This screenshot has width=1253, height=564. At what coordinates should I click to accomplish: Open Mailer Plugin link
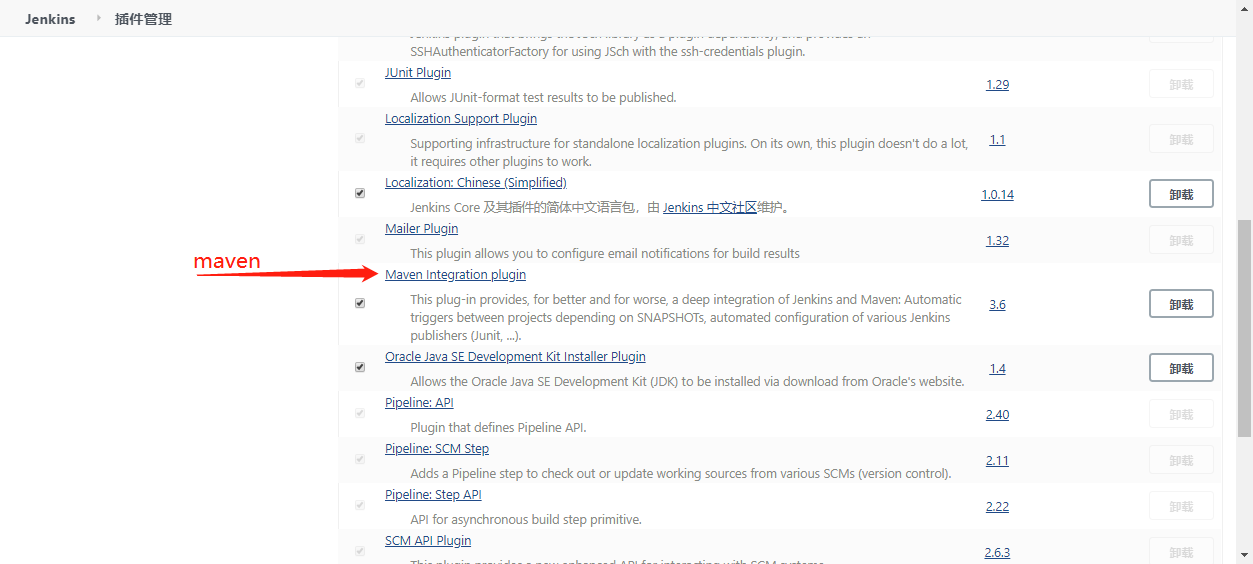coord(421,229)
